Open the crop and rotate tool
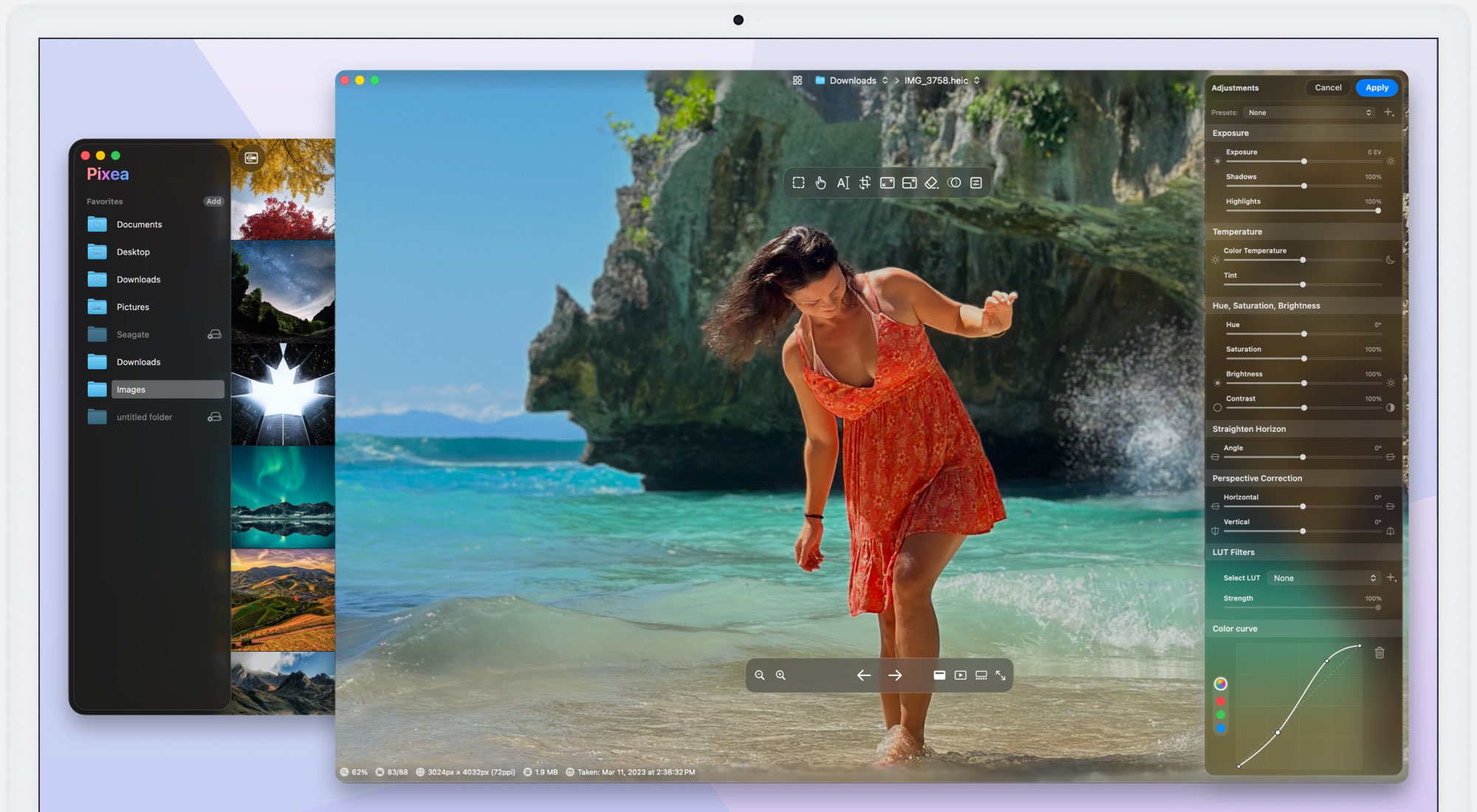The image size is (1477, 812). click(865, 183)
